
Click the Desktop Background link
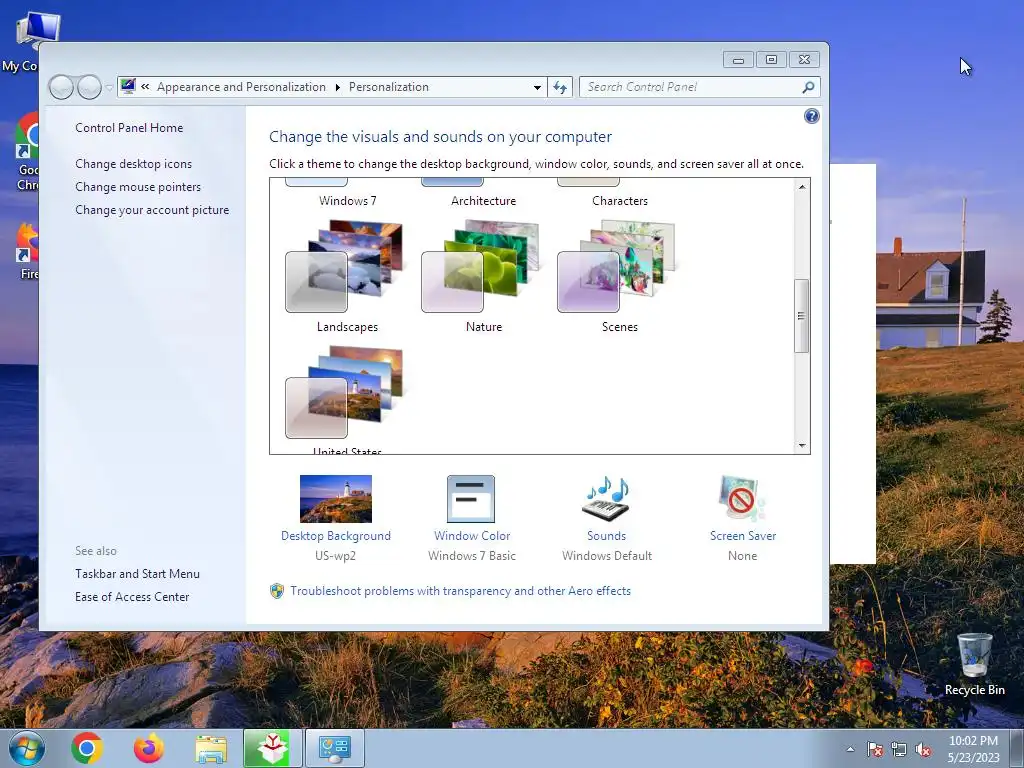(336, 536)
